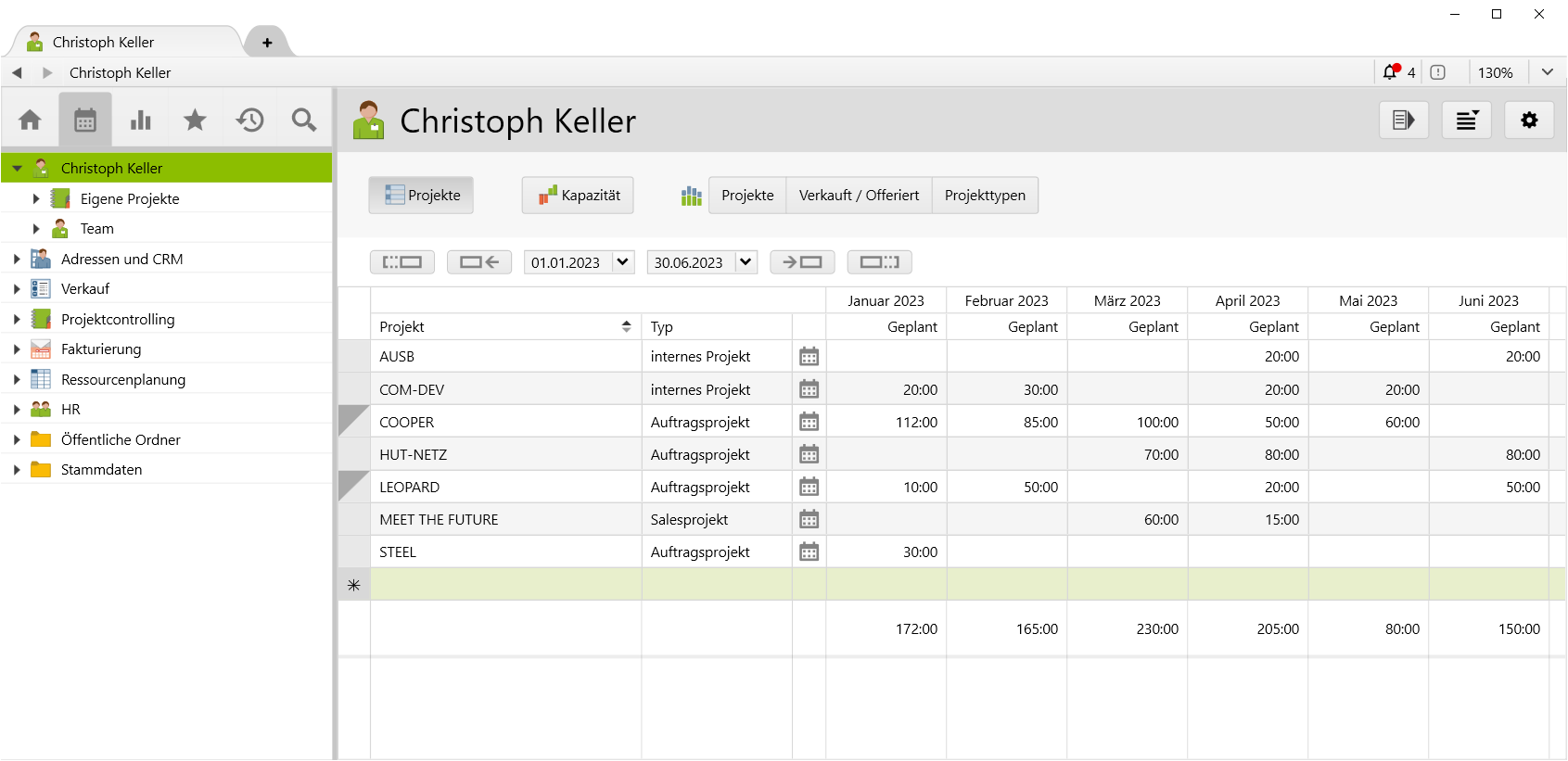This screenshot has height=761, width=1568.
Task: Expand the Adressen und CRM node
Action: click(x=17, y=259)
